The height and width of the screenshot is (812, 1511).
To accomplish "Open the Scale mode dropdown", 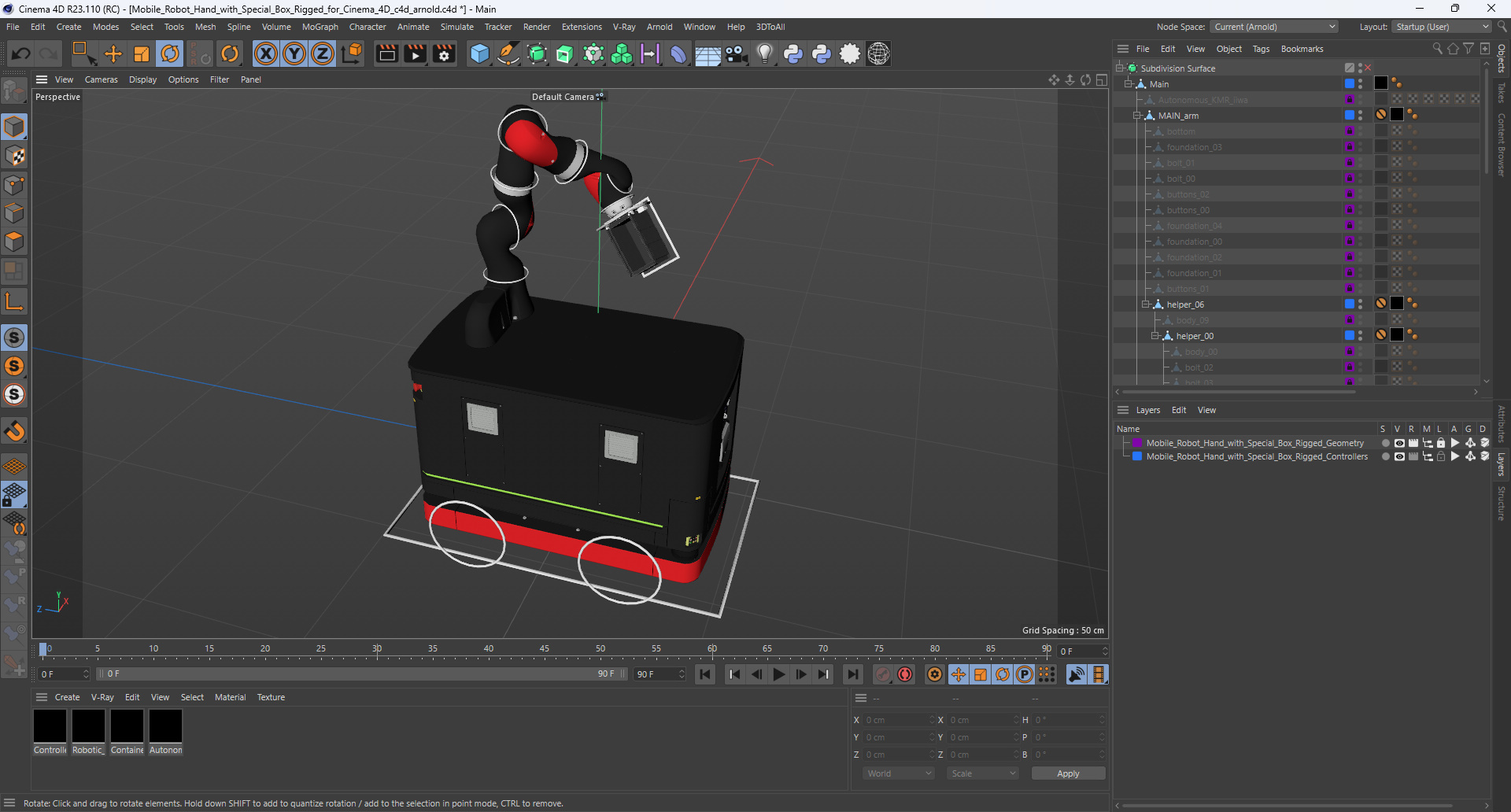I will click(x=983, y=773).
